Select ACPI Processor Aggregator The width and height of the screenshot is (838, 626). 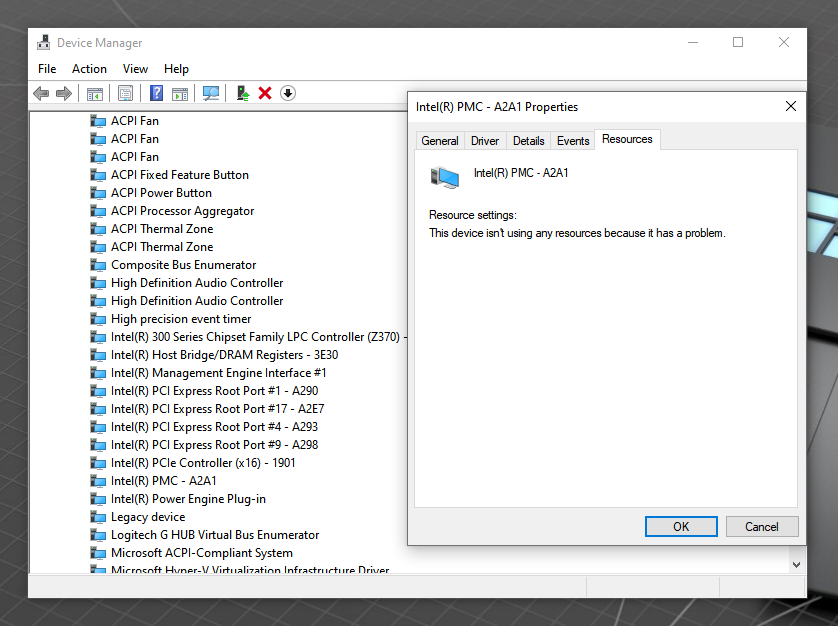tap(182, 211)
